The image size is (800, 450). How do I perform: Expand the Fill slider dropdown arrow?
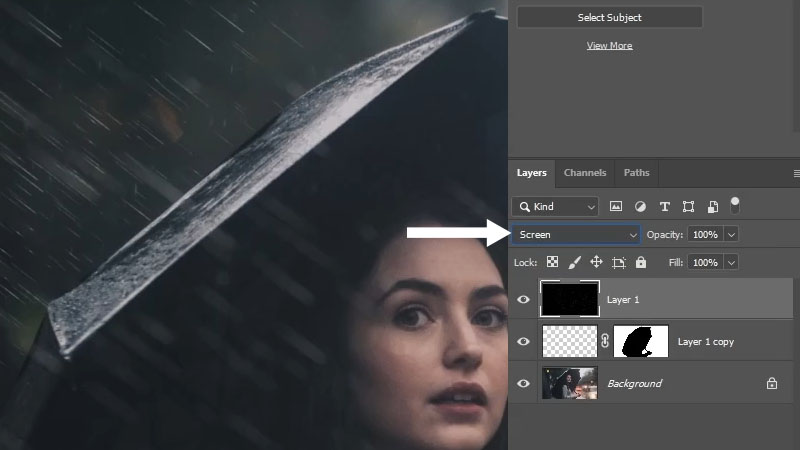point(731,262)
